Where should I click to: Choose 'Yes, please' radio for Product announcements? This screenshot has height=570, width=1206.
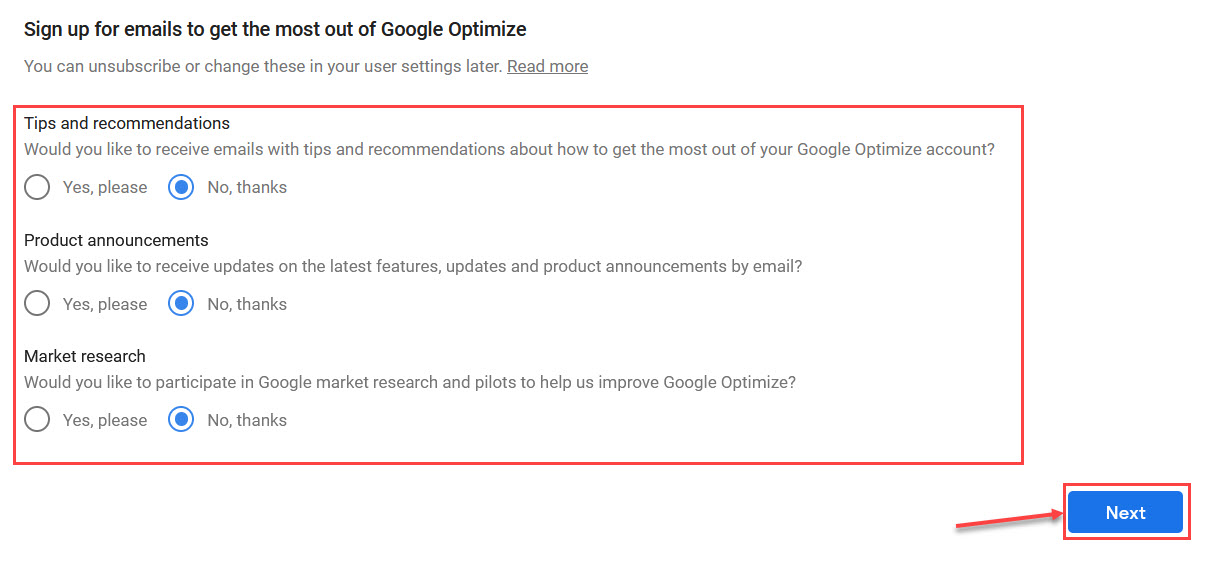point(37,304)
